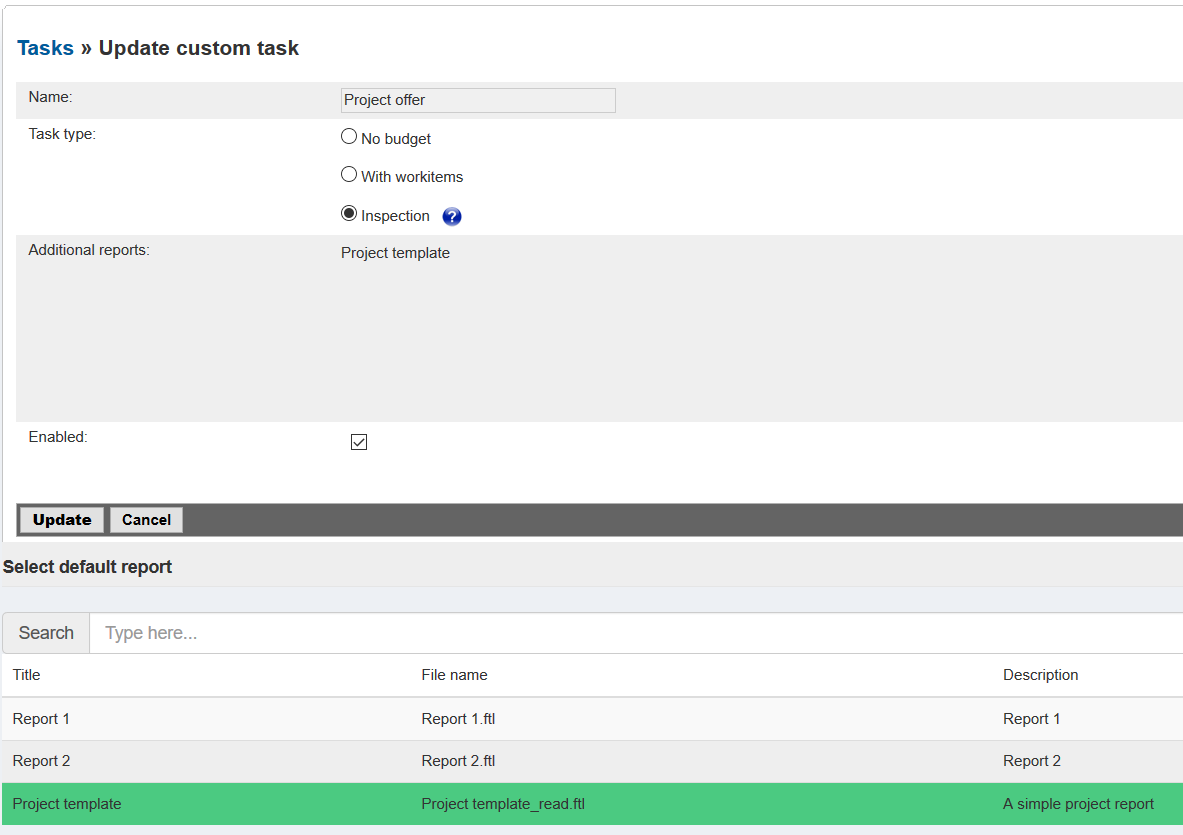The image size is (1183, 835).
Task: Click Project template under Additional reports
Action: coord(395,253)
